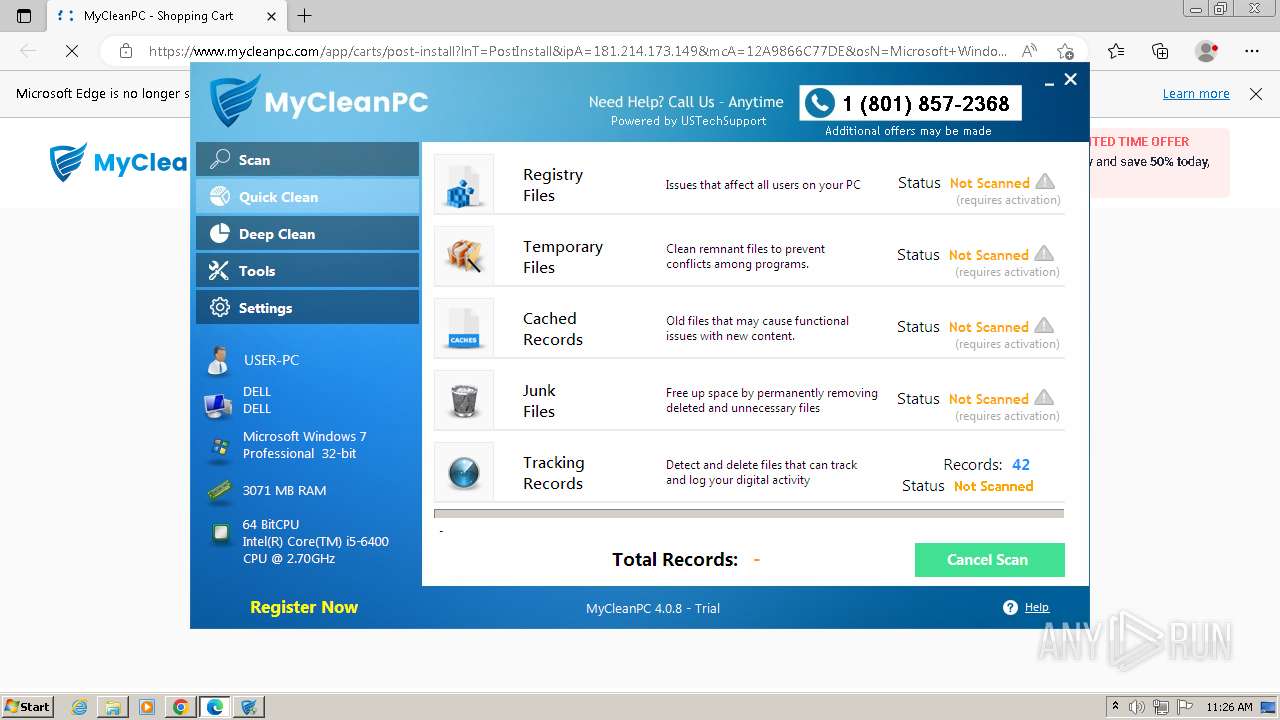Open Edge Collections icon

click(1160, 51)
